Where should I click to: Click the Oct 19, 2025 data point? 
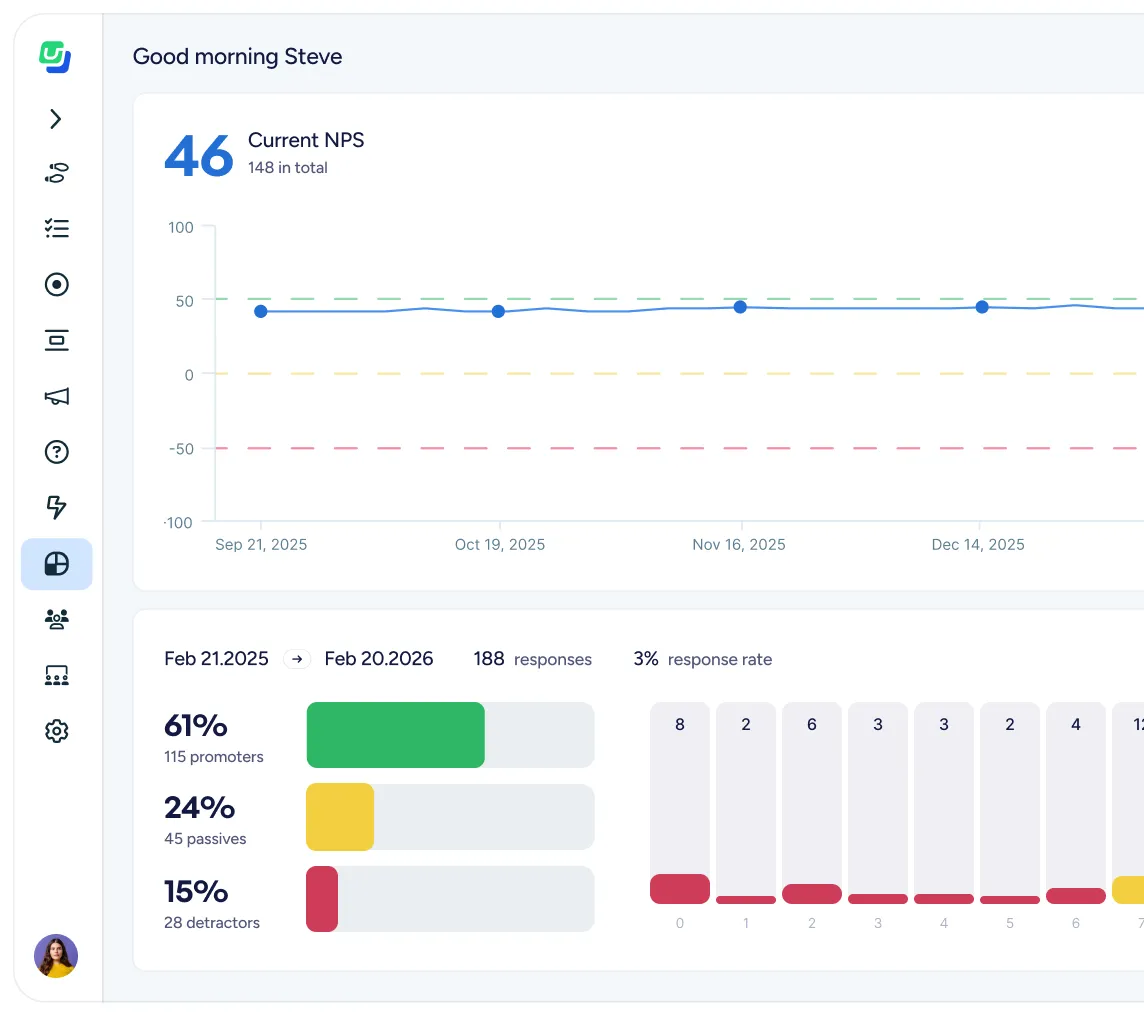[x=498, y=311]
